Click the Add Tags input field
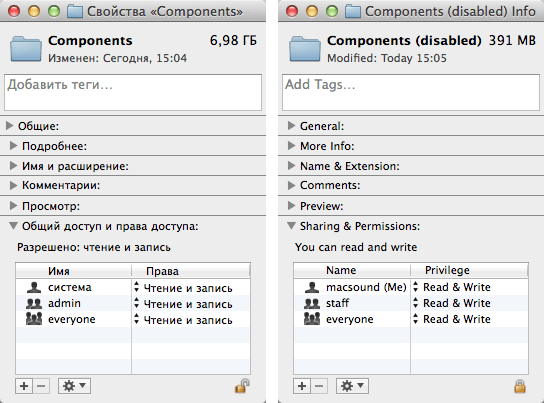 click(x=411, y=92)
